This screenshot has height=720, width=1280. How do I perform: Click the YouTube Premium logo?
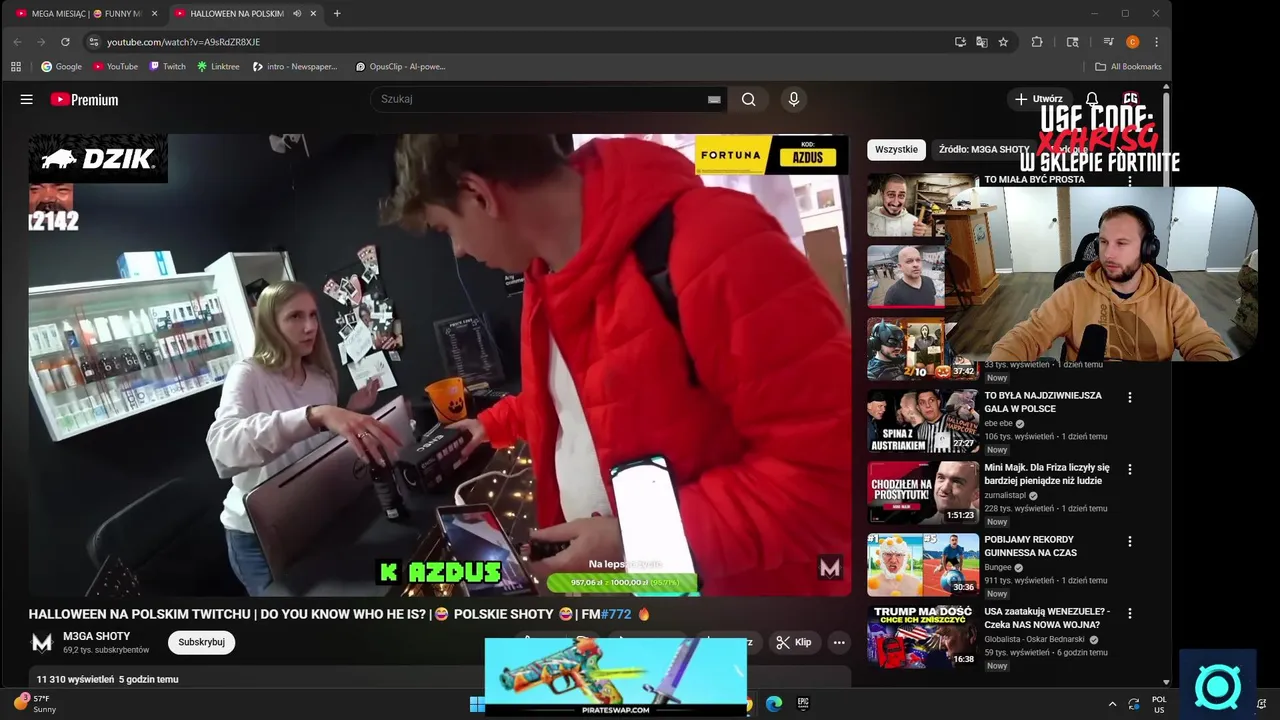pos(84,99)
